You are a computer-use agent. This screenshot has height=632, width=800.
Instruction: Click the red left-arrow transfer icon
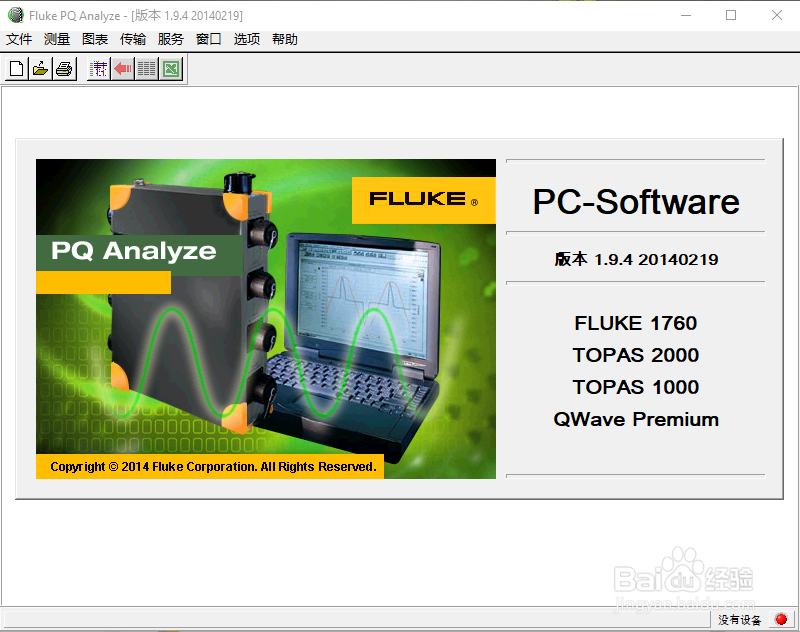point(123,68)
